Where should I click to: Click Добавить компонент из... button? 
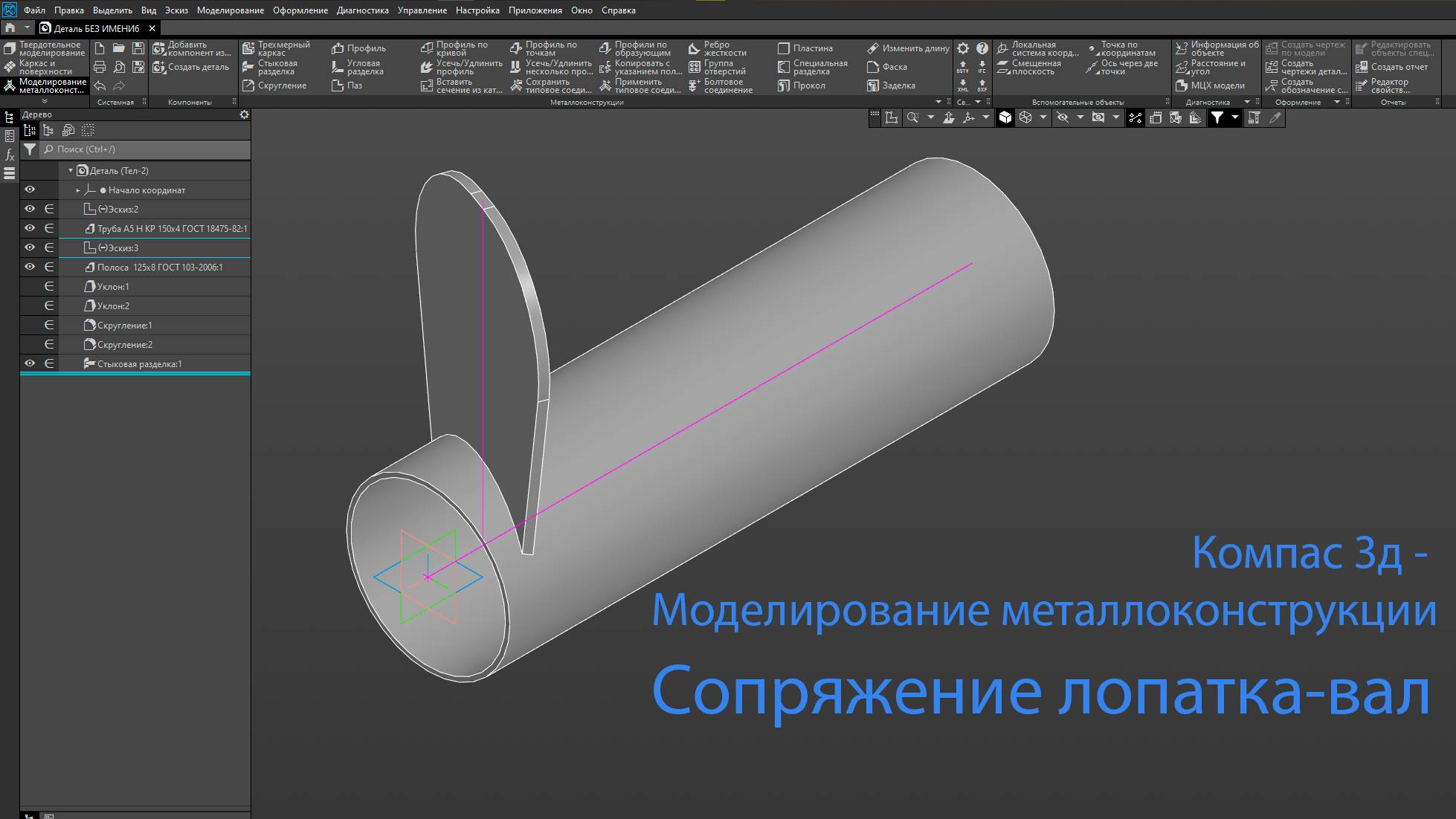193,48
